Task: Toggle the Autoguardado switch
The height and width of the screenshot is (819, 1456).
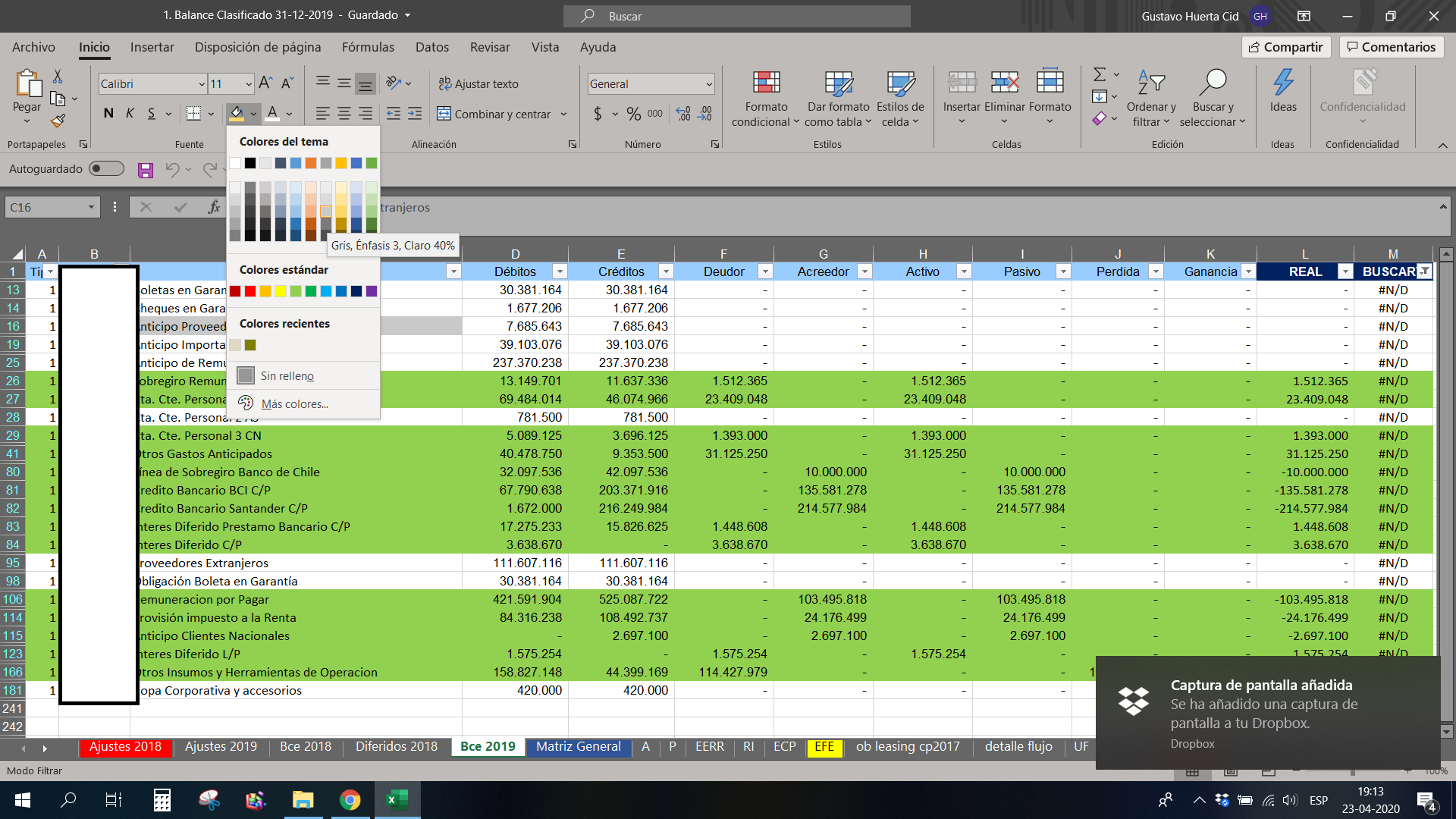Action: click(106, 168)
